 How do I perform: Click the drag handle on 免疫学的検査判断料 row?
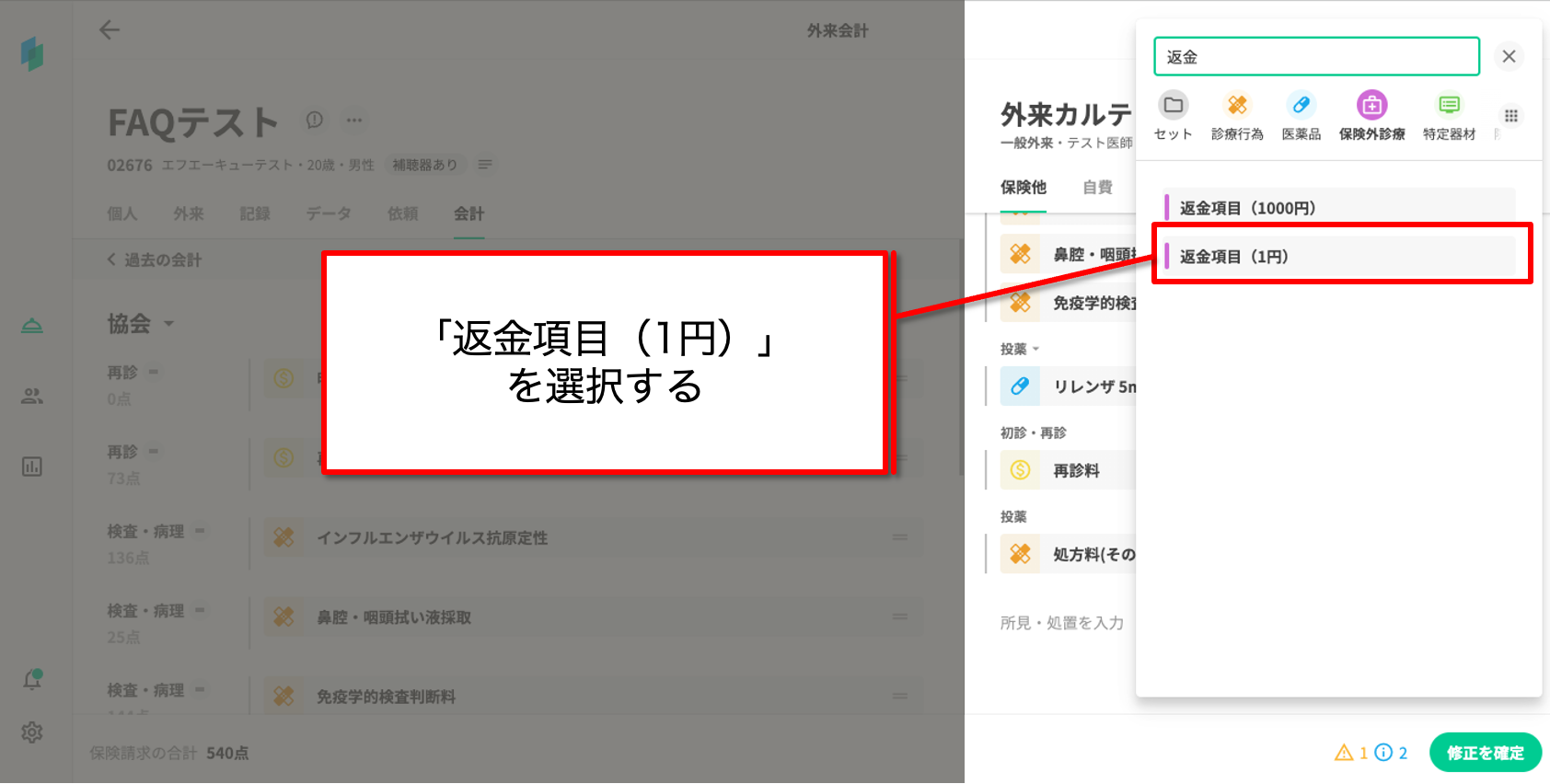(x=900, y=697)
